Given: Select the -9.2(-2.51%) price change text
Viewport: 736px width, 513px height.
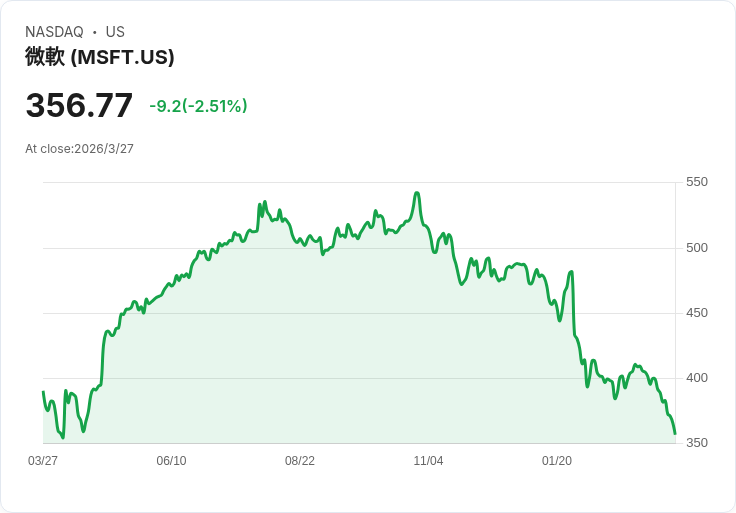Looking at the screenshot, I should pos(198,106).
